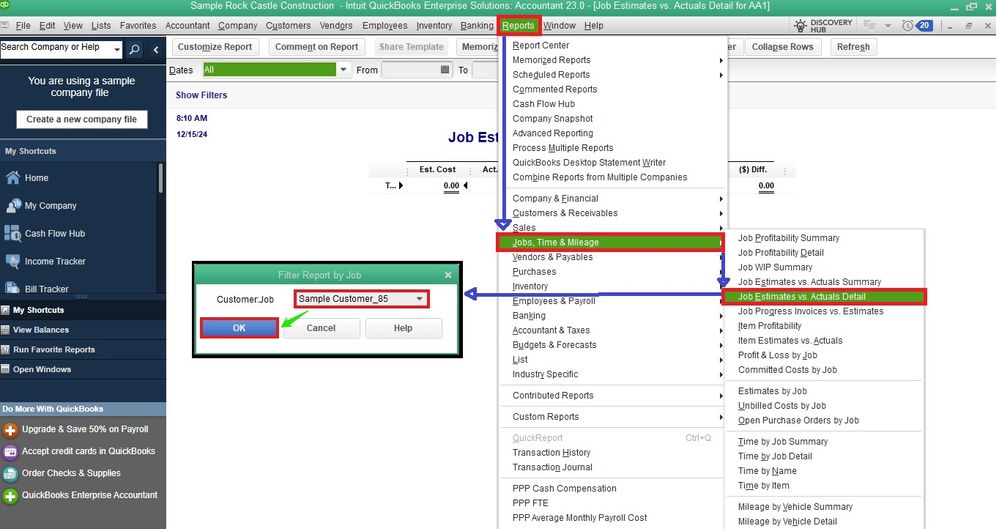Screen dimensions: 999x529
Task: Choose Time by Job Summary report
Action: 782,441
